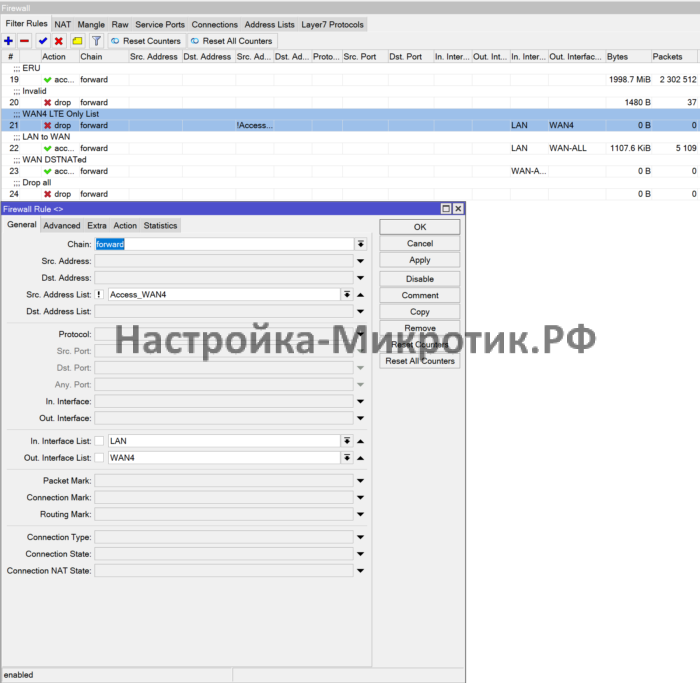Click the Comment button
The height and width of the screenshot is (683, 700).
tap(420, 296)
